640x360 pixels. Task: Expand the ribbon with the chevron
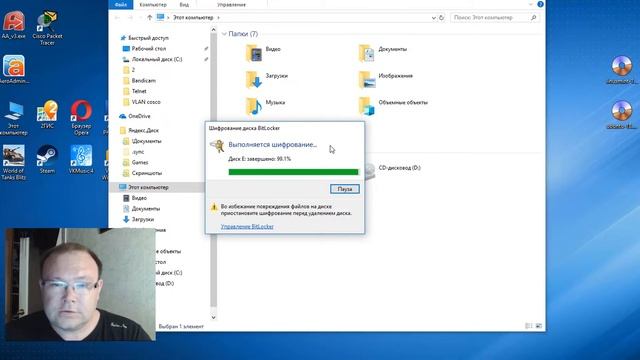click(x=531, y=4)
